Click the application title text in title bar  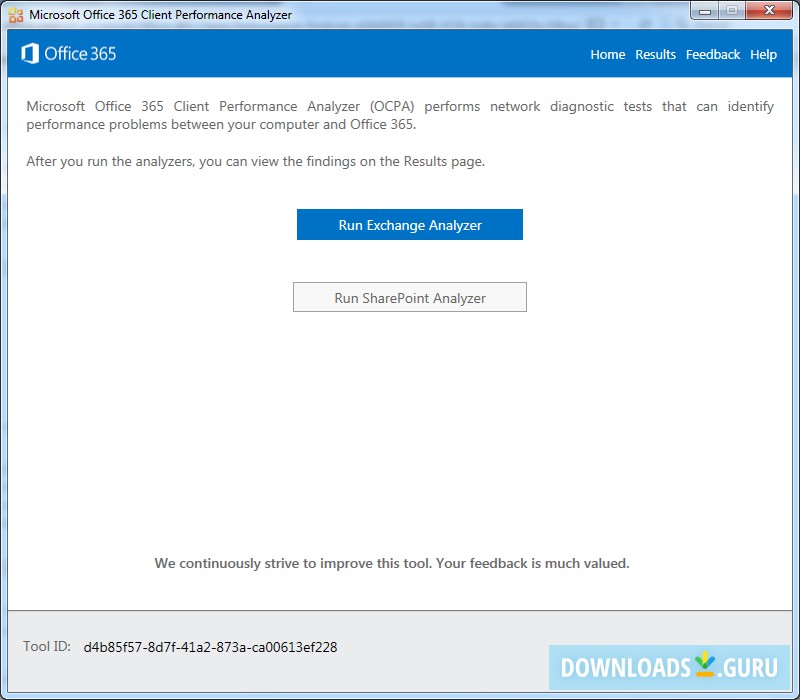tap(160, 14)
